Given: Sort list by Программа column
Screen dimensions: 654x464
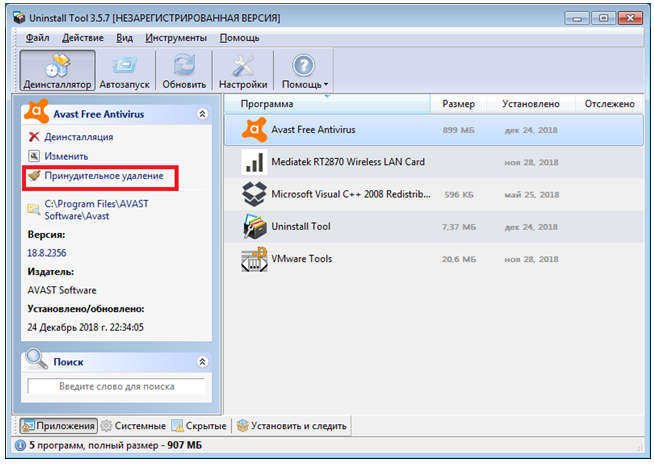Looking at the screenshot, I should tap(327, 104).
